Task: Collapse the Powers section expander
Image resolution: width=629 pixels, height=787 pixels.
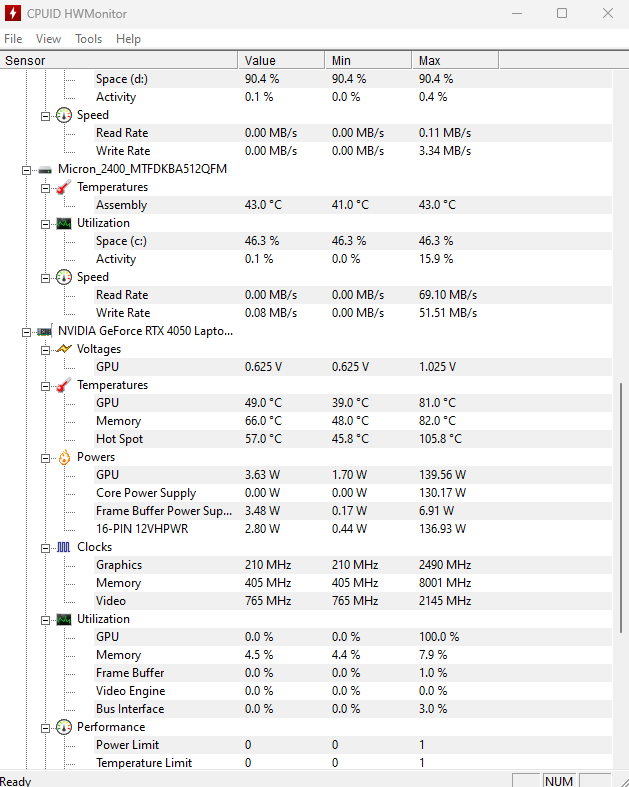Action: pyautogui.click(x=45, y=457)
